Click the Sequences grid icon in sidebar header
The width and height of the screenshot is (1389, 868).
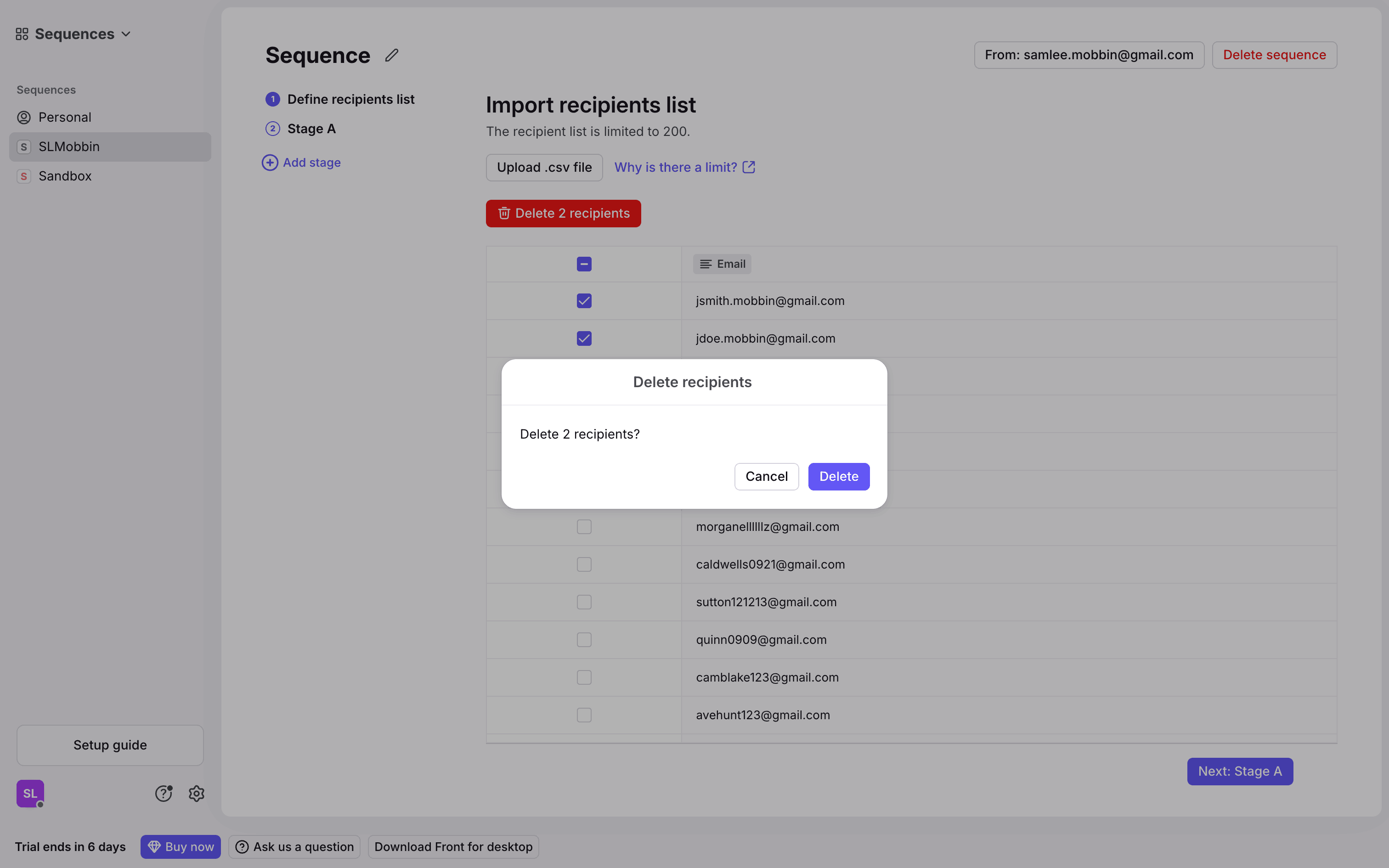pos(22,34)
